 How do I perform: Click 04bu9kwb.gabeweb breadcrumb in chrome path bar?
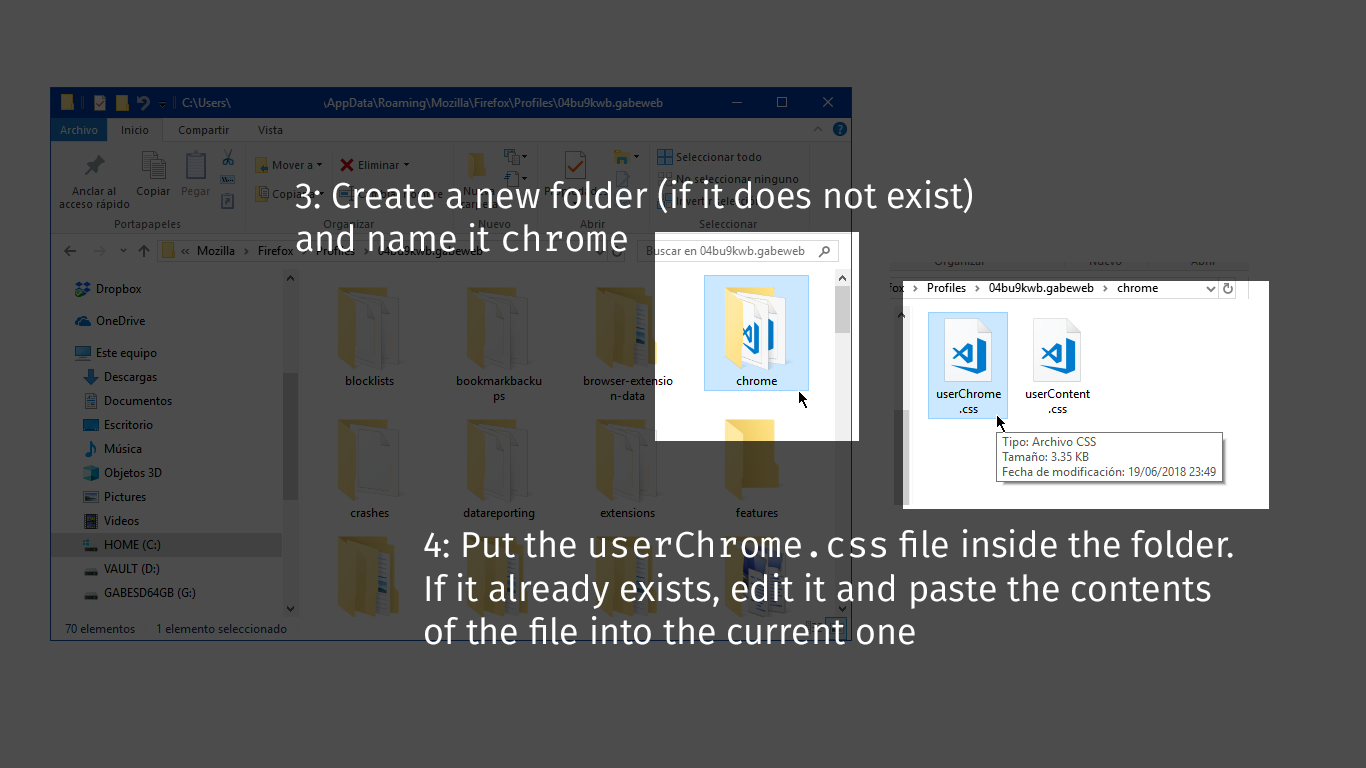tap(1041, 288)
